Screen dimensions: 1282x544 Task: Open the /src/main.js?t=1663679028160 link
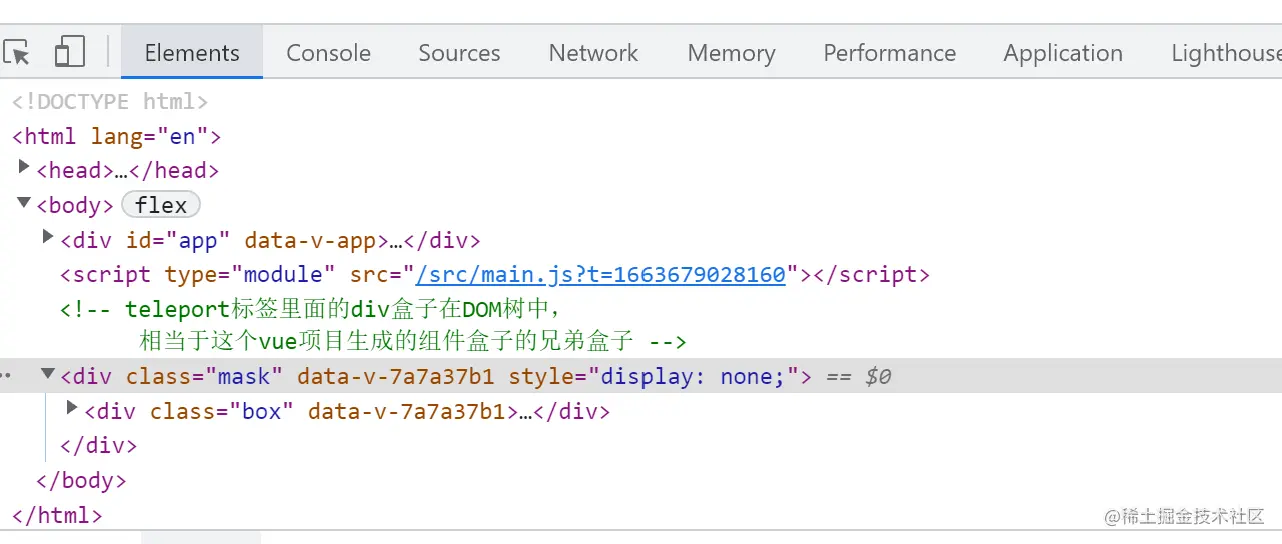pos(601,274)
